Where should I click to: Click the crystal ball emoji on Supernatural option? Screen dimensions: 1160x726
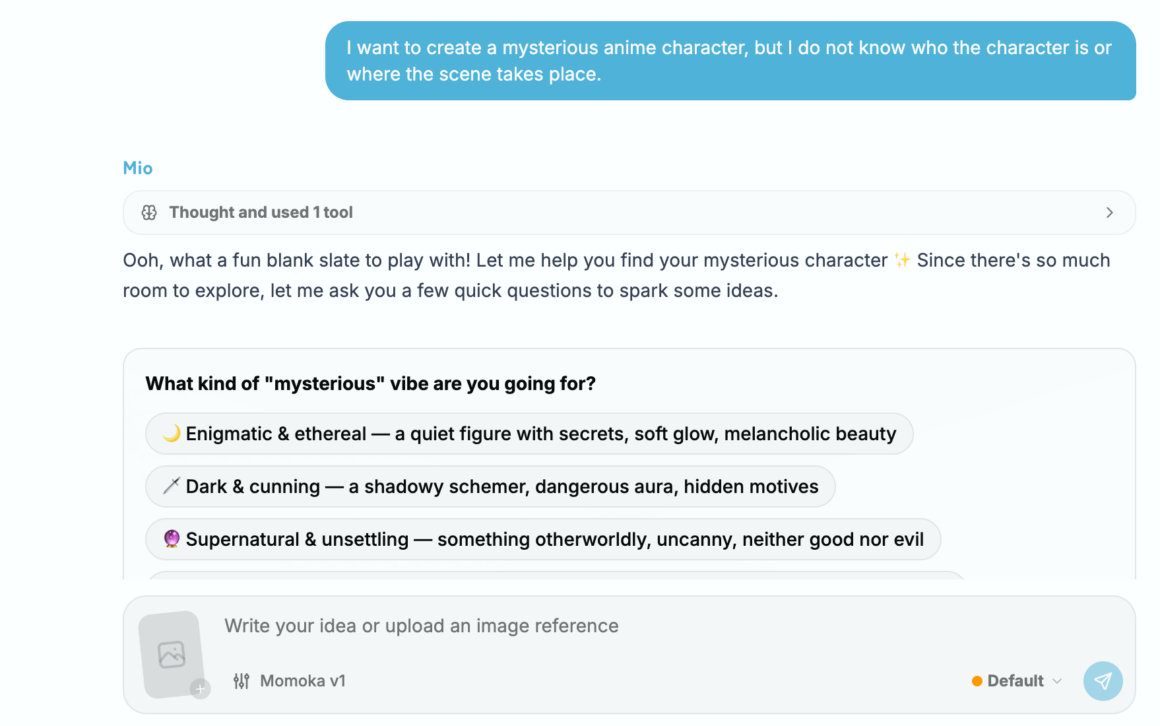click(172, 539)
